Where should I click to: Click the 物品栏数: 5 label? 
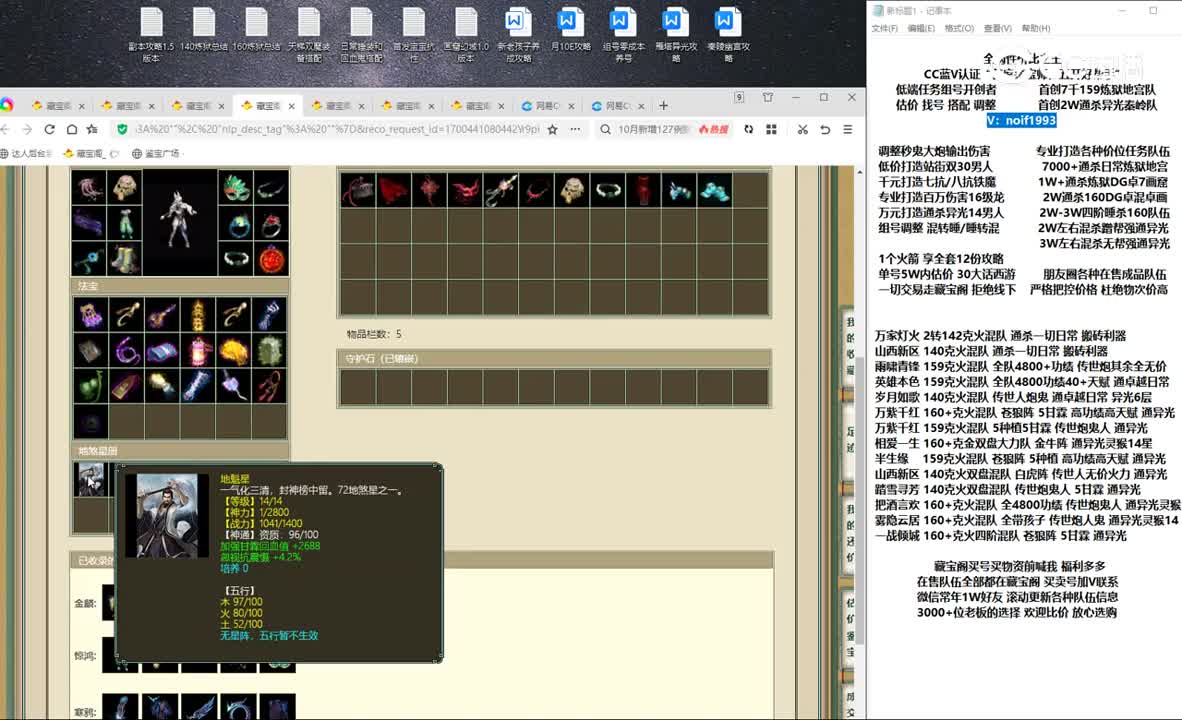(374, 334)
